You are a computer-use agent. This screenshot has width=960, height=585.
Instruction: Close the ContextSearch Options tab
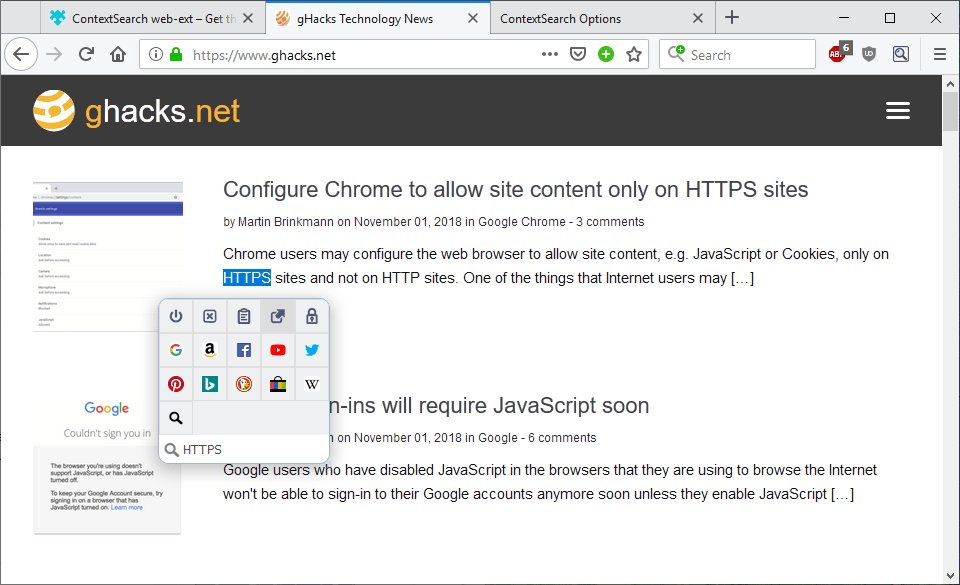698,18
